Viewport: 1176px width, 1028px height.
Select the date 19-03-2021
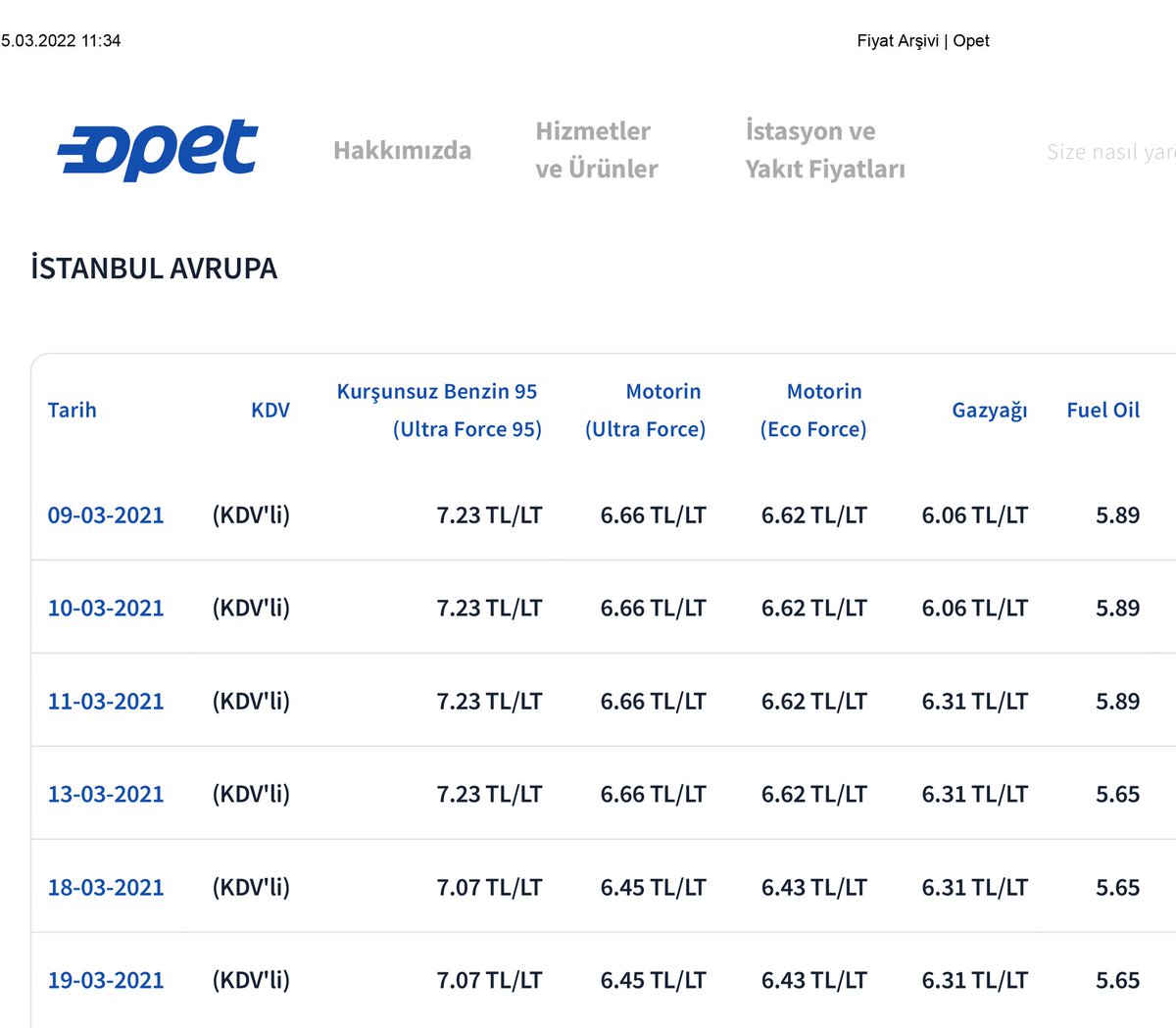pyautogui.click(x=106, y=980)
